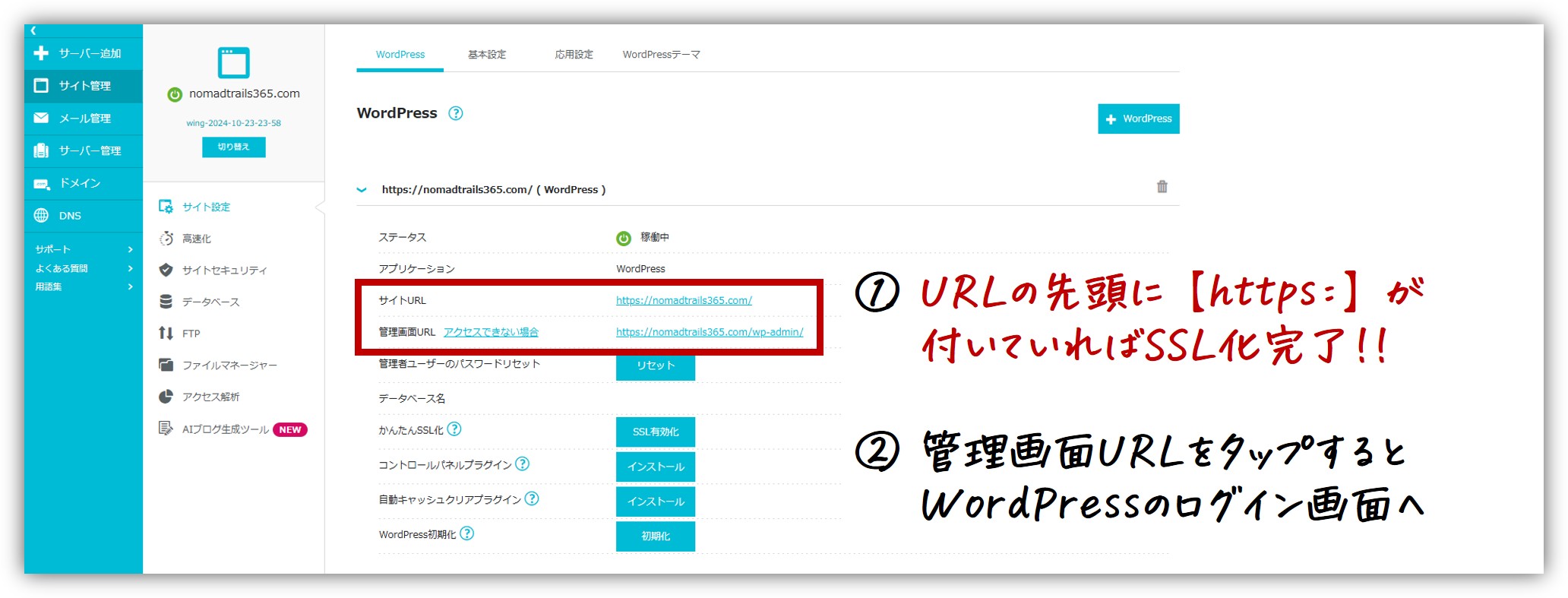Image resolution: width=1568 pixels, height=598 pixels.
Task: Switch to the WordPress tab
Action: click(x=400, y=55)
